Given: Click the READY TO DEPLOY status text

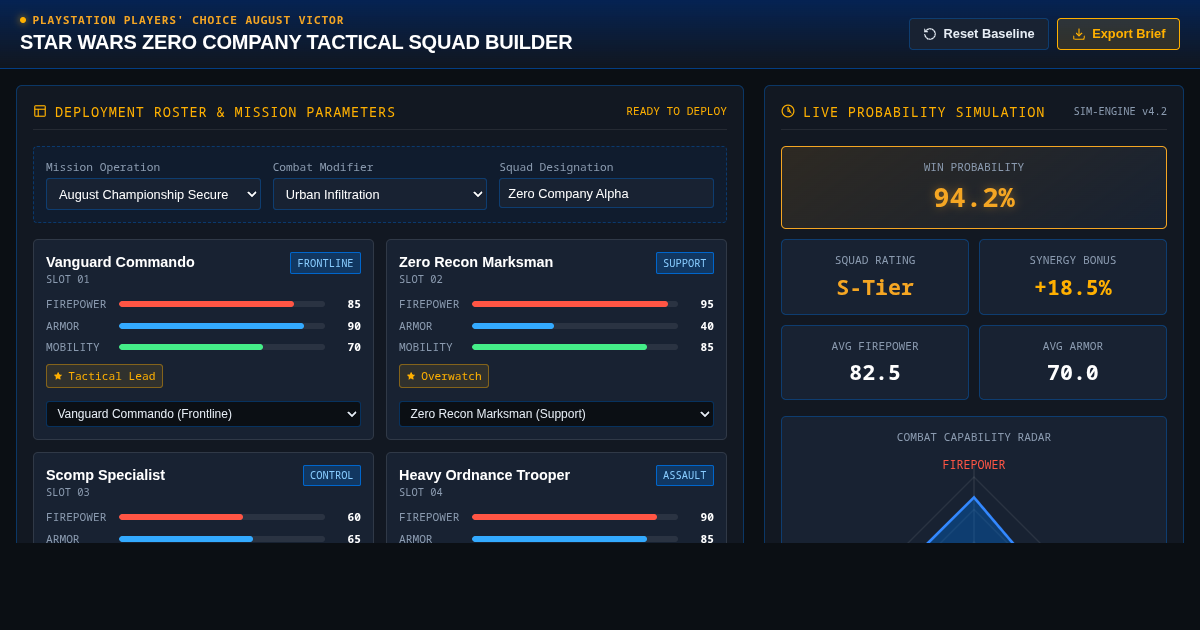Looking at the screenshot, I should click(x=677, y=111).
